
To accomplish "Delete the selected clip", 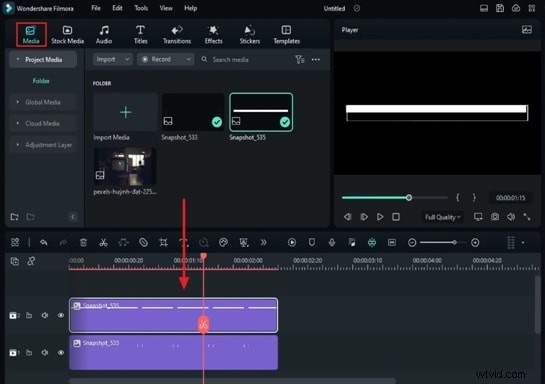I will tap(83, 243).
